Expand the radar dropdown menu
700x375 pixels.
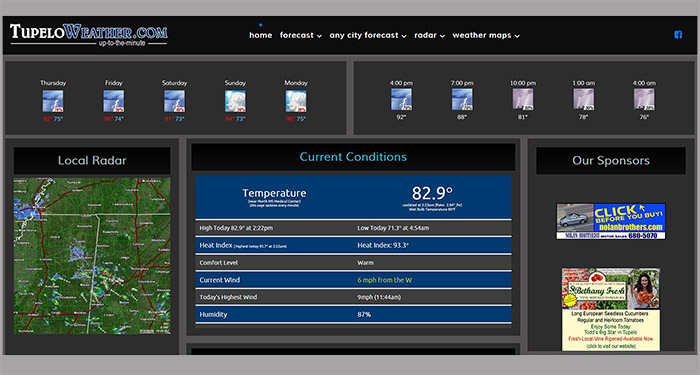429,35
